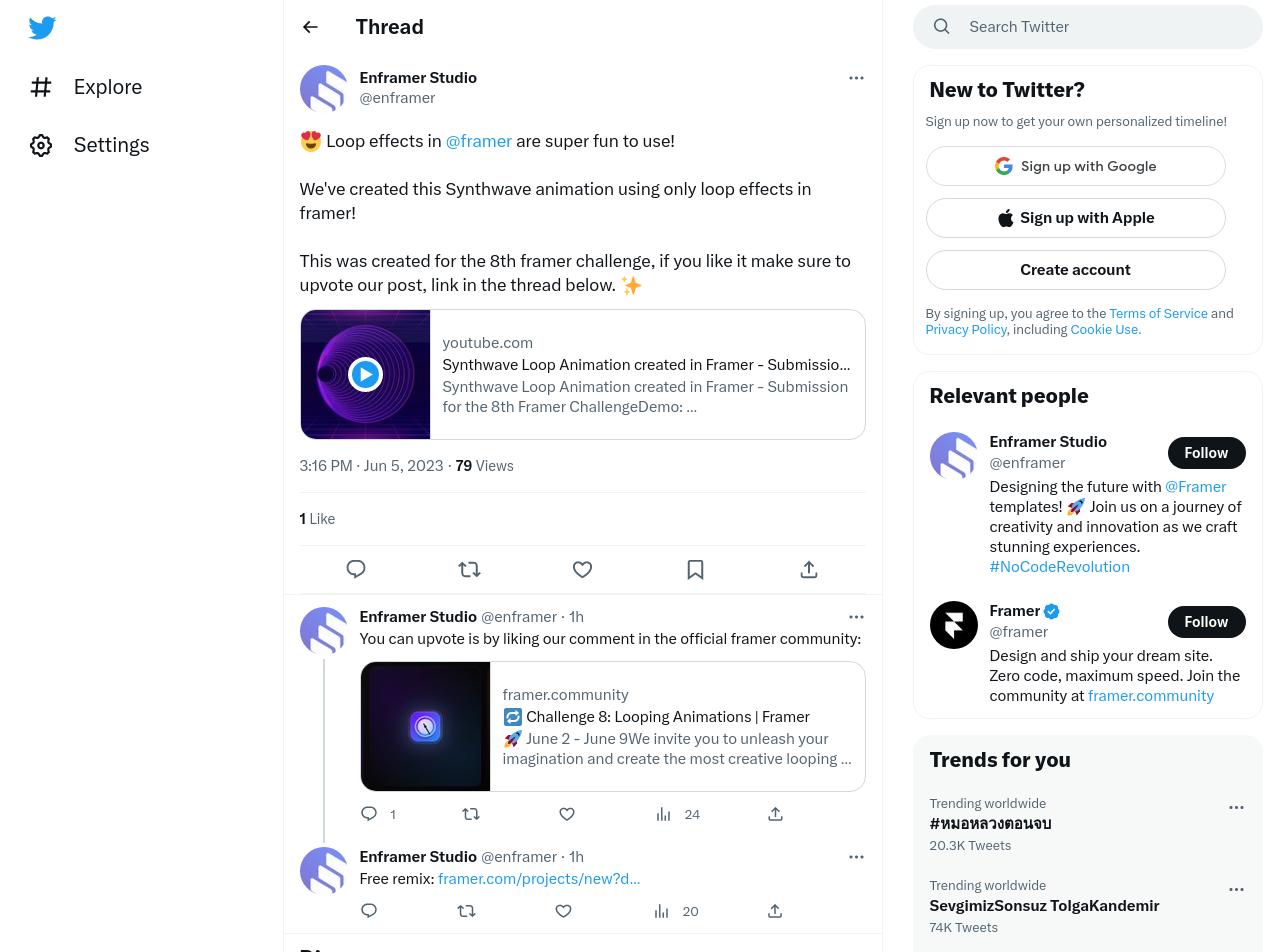Bookmark the main tweet
This screenshot has width=1280, height=952.
tap(695, 569)
